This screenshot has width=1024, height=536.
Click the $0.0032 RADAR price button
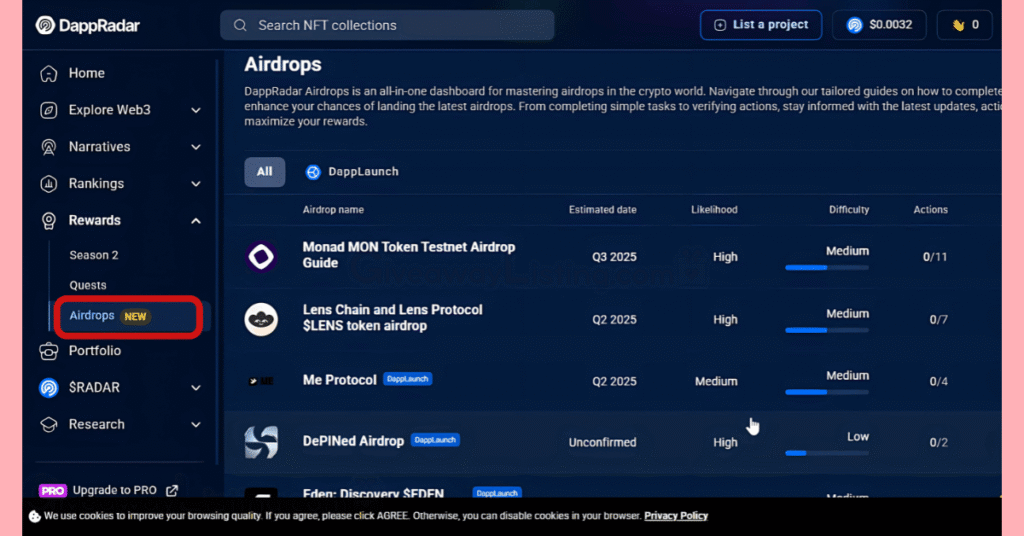pyautogui.click(x=879, y=25)
